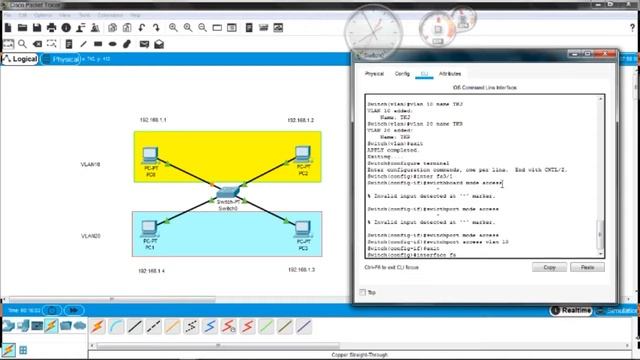Open the Network Information icon
Viewport: 640px width, 360px height.
tap(66, 28)
